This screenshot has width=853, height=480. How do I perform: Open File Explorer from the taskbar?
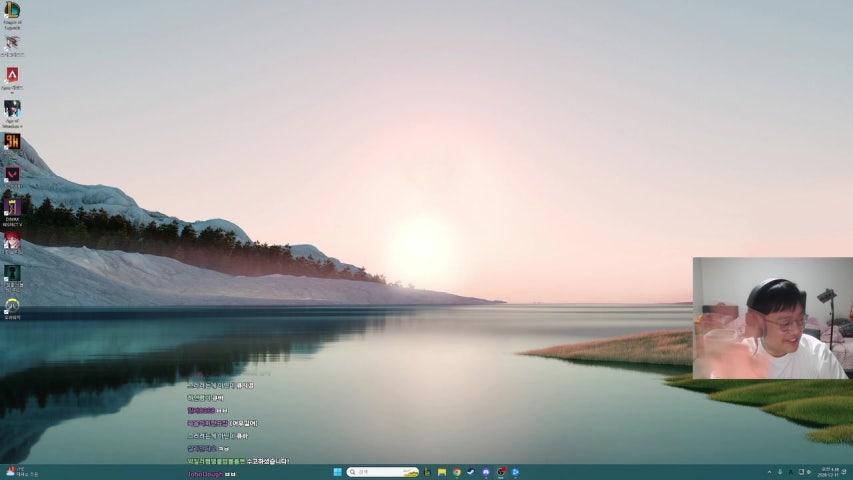441,472
